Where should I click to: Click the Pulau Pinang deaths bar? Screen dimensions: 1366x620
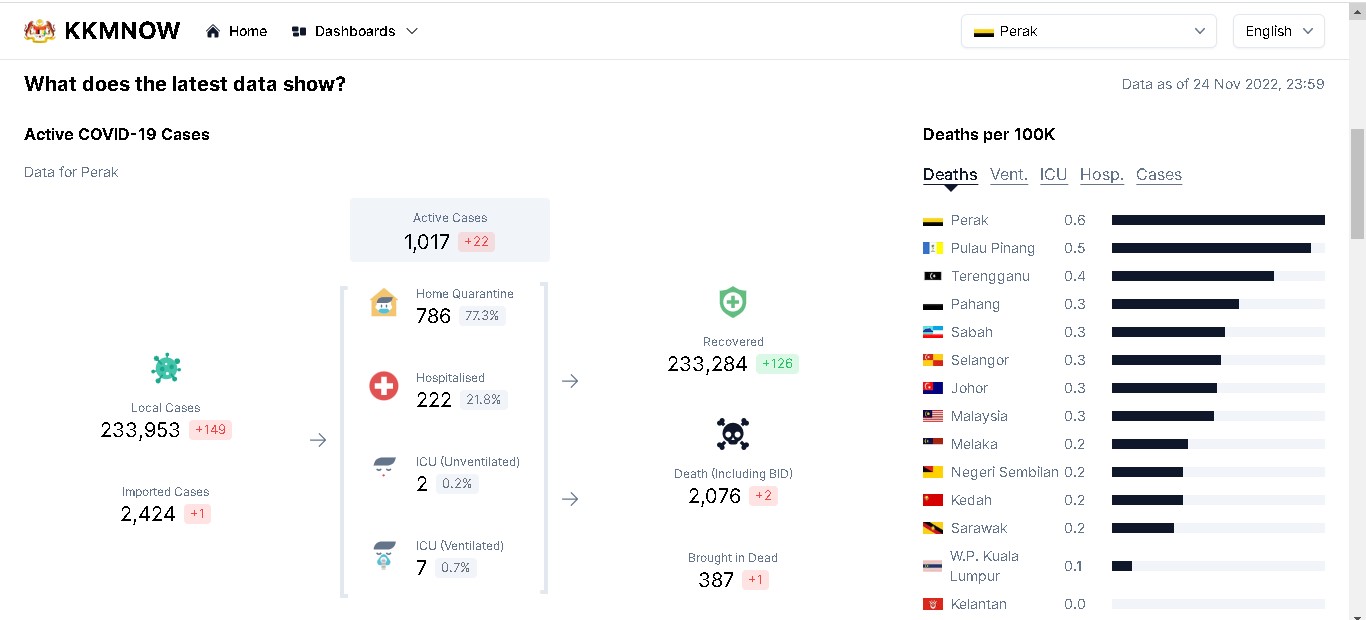point(1210,248)
